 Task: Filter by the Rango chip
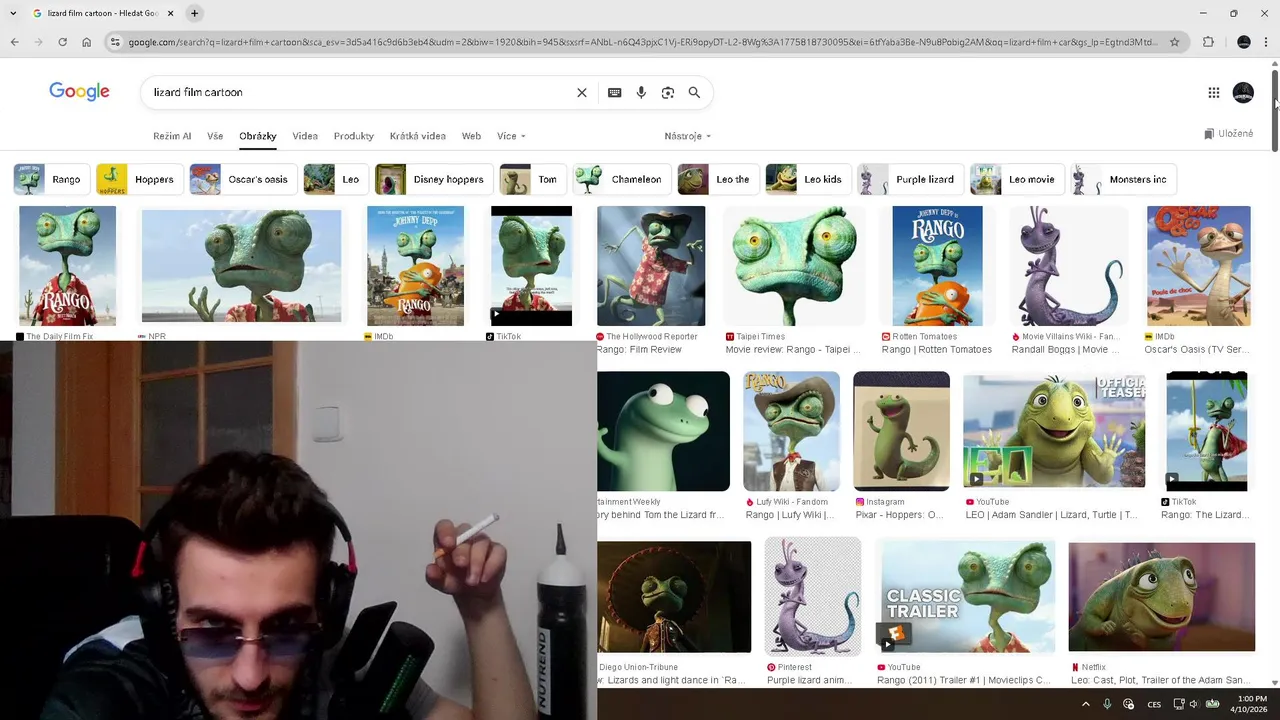coord(51,179)
